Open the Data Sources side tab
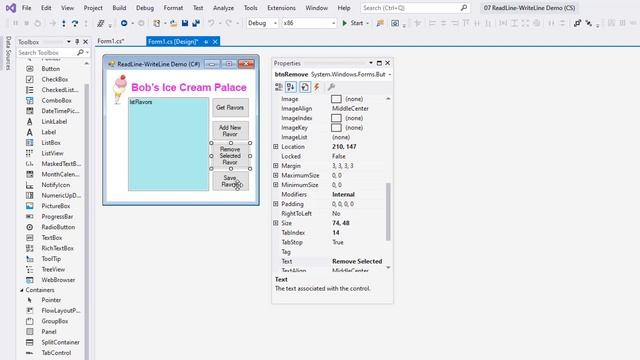This screenshot has height=360, width=640. pos(8,53)
